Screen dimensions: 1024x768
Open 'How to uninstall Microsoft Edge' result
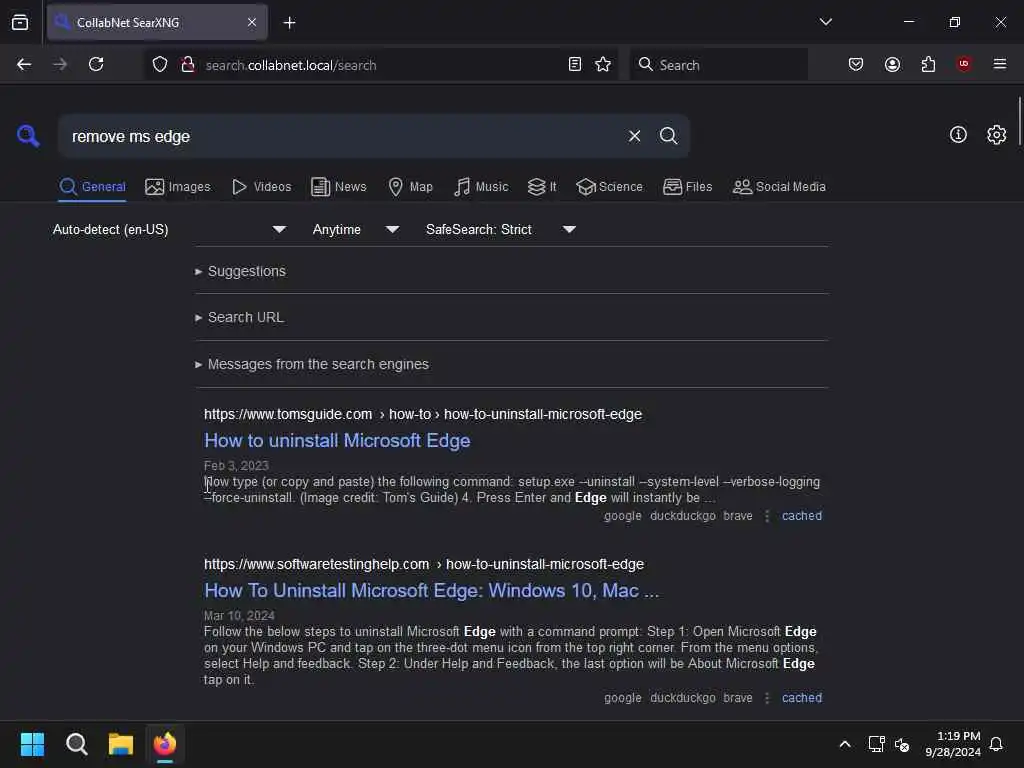337,441
